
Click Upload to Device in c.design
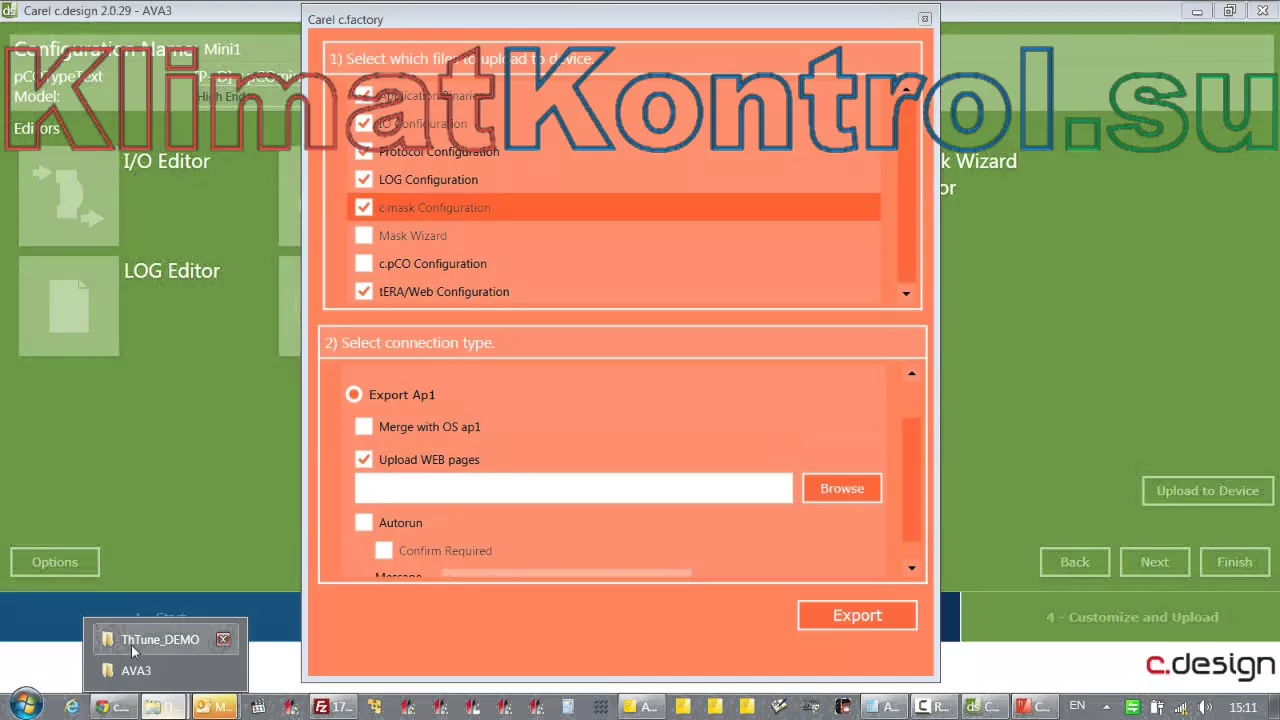[x=1207, y=491]
